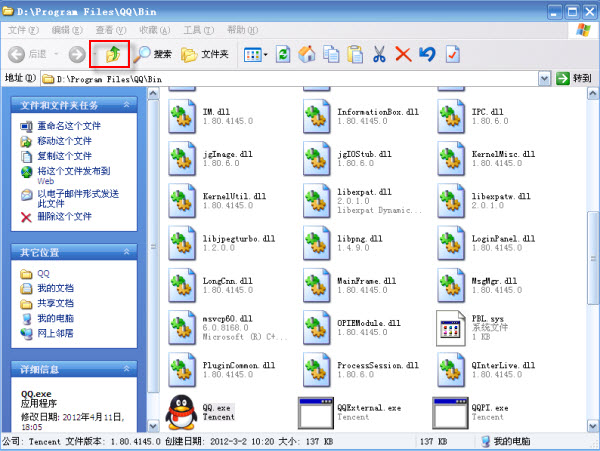Open the View (查看) menu

click(x=111, y=30)
